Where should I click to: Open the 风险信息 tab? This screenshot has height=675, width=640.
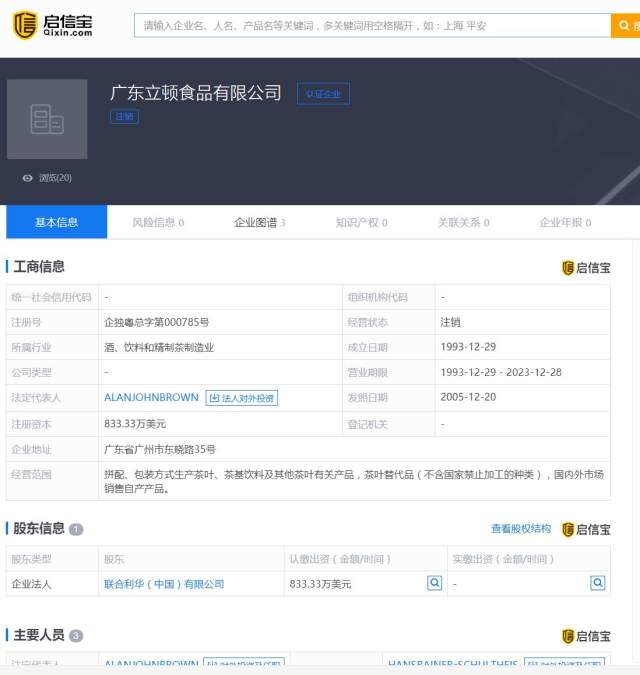pos(158,223)
